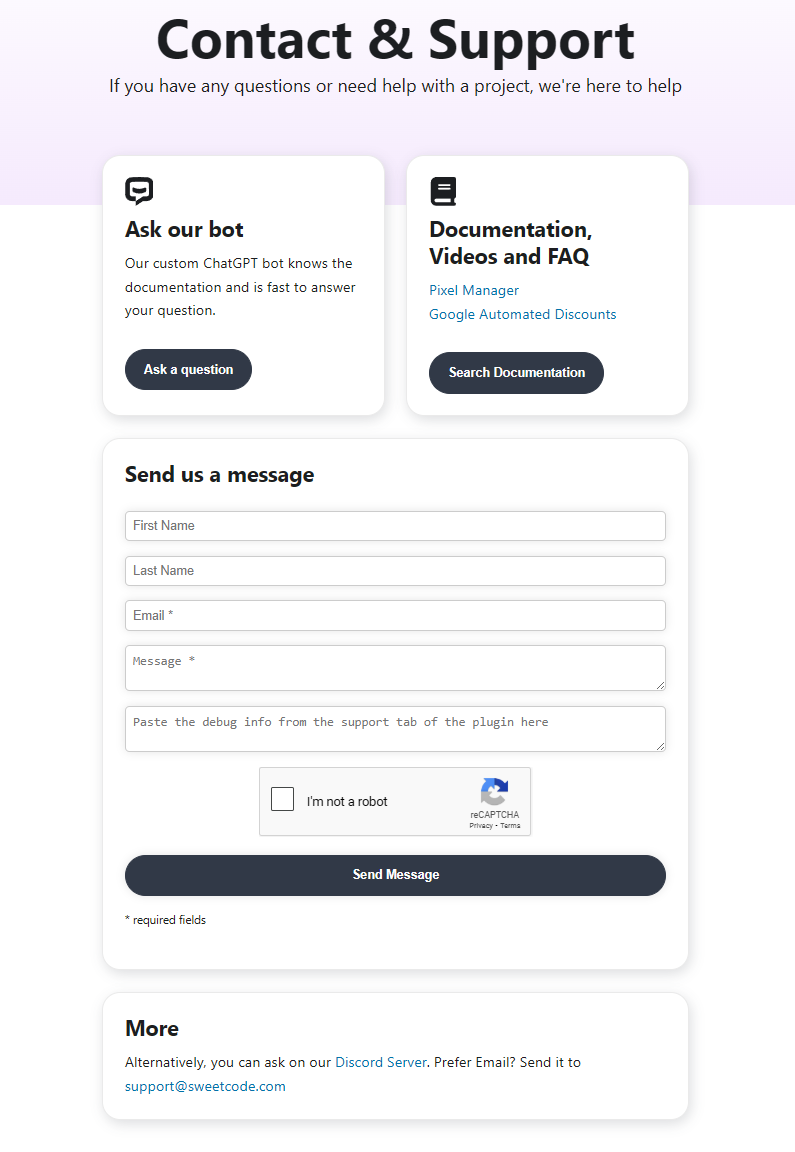The image size is (795, 1152).
Task: Open the Pixel Manager documentation link
Action: coord(474,290)
